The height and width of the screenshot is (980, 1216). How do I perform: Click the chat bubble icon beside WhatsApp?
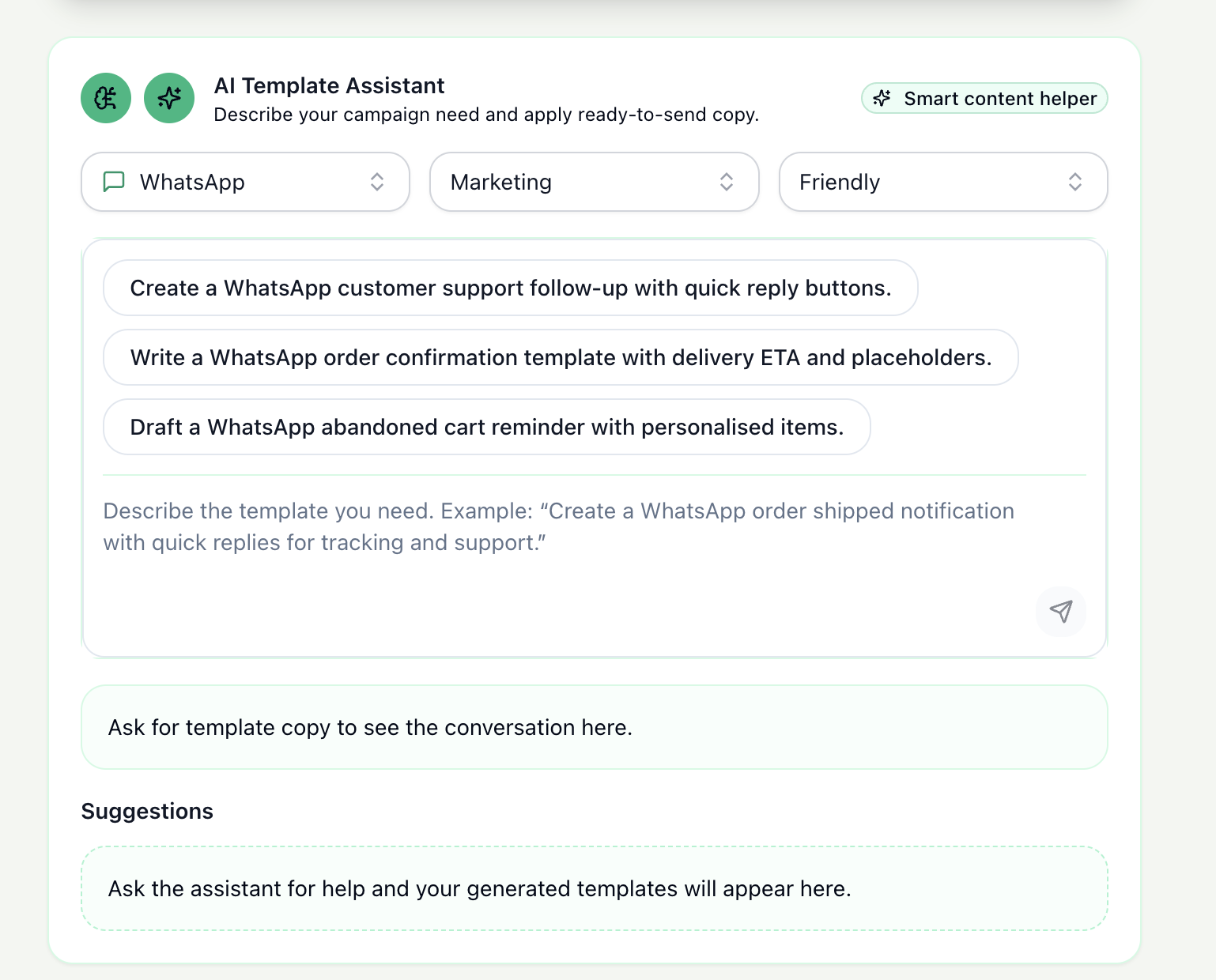pyautogui.click(x=114, y=182)
